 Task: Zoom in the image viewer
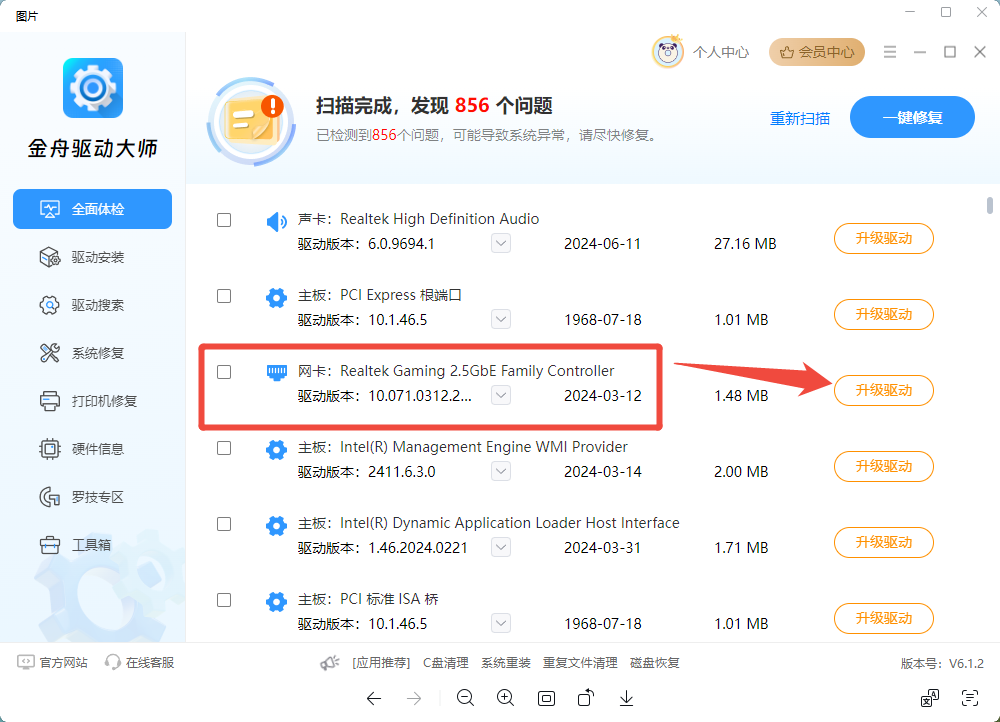(505, 698)
